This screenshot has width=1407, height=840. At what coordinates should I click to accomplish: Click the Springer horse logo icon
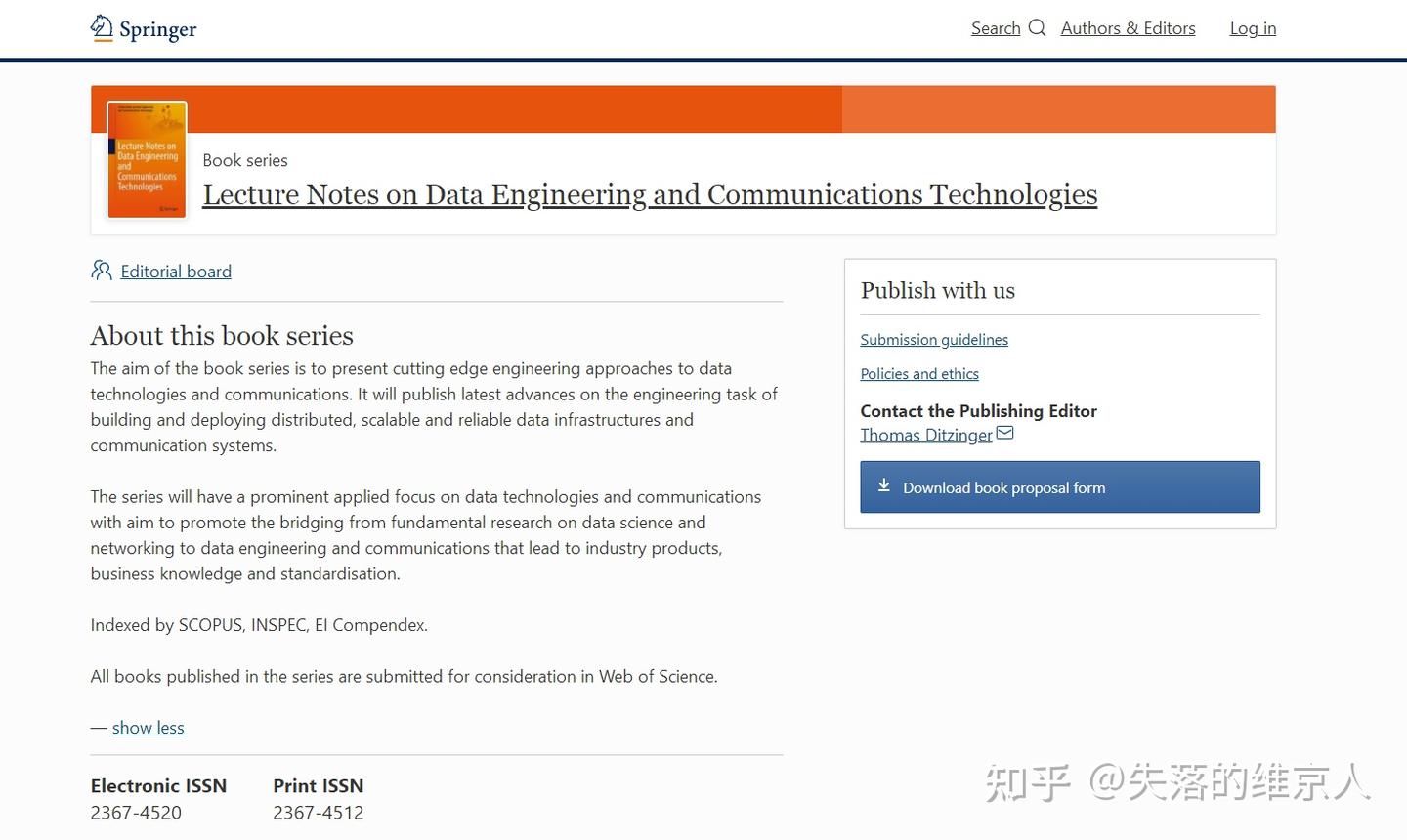102,27
